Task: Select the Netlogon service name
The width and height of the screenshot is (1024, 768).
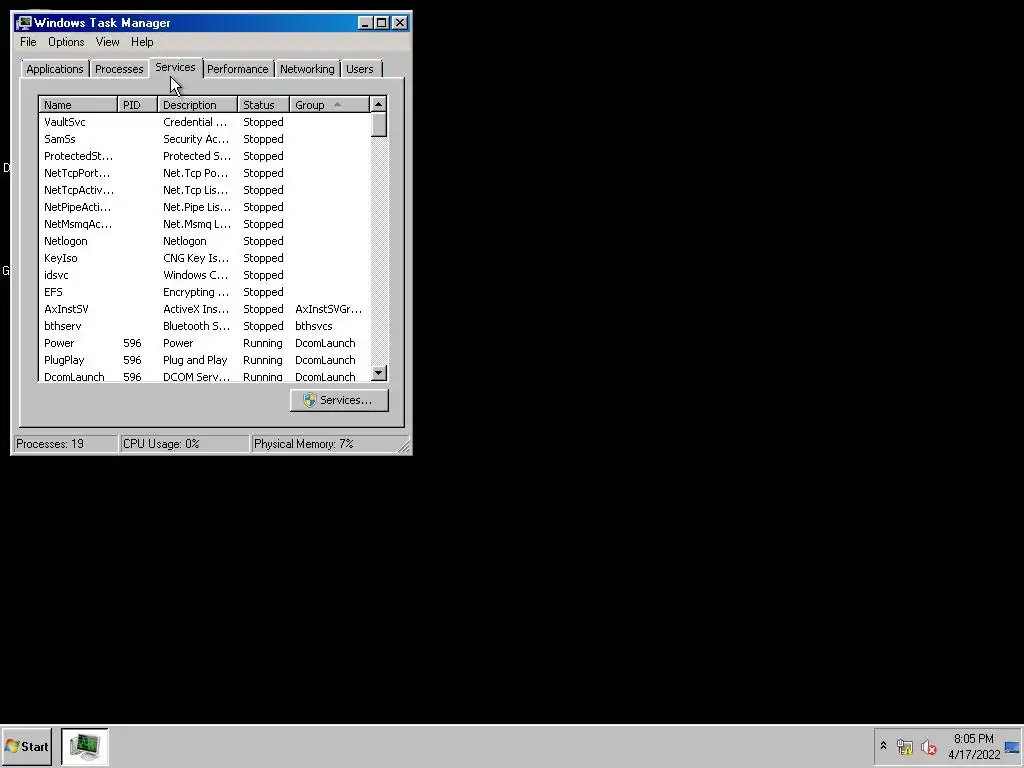Action: pos(65,241)
